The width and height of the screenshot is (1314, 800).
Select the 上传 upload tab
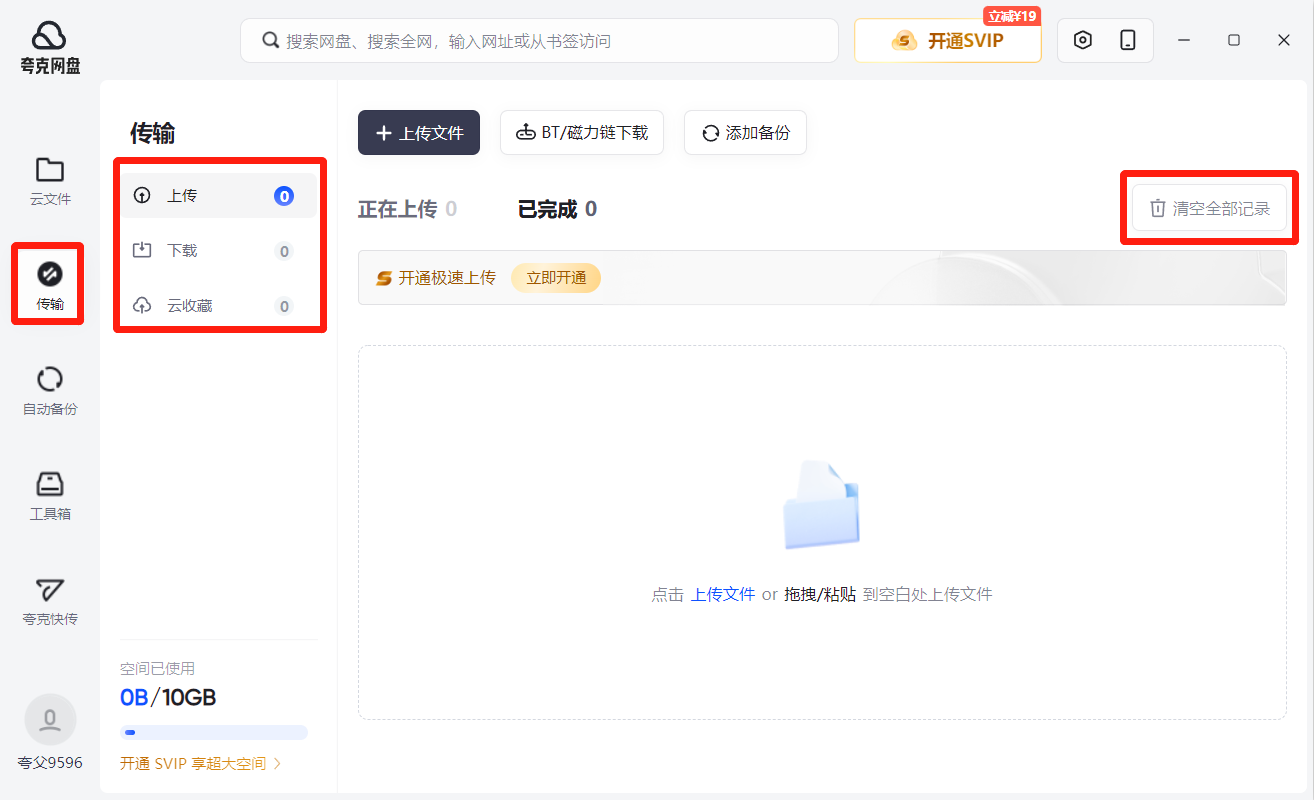(x=218, y=196)
